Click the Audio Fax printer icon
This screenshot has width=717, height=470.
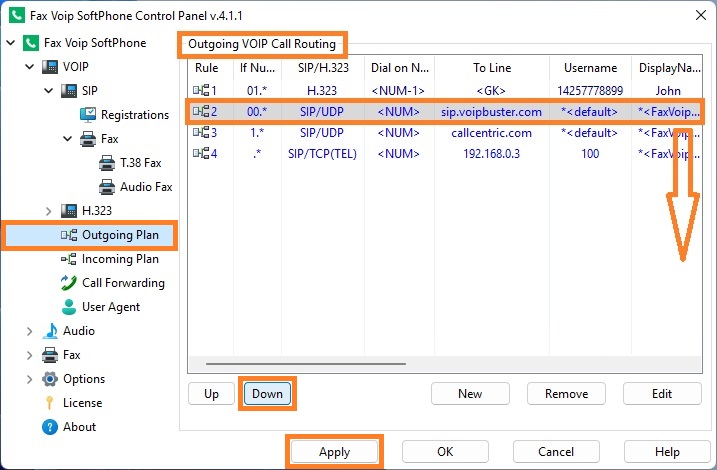(x=107, y=187)
